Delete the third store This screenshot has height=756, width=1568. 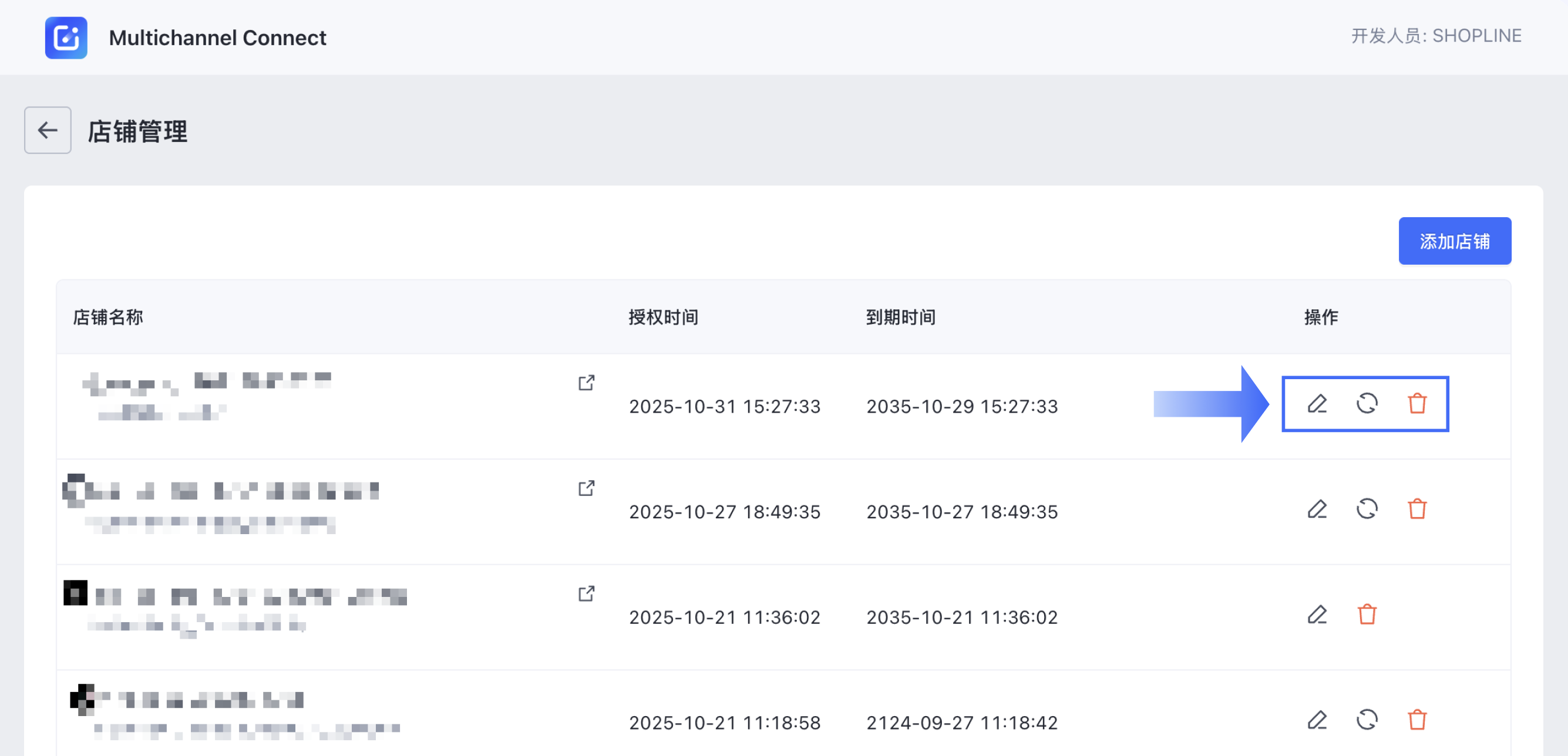click(x=1367, y=615)
